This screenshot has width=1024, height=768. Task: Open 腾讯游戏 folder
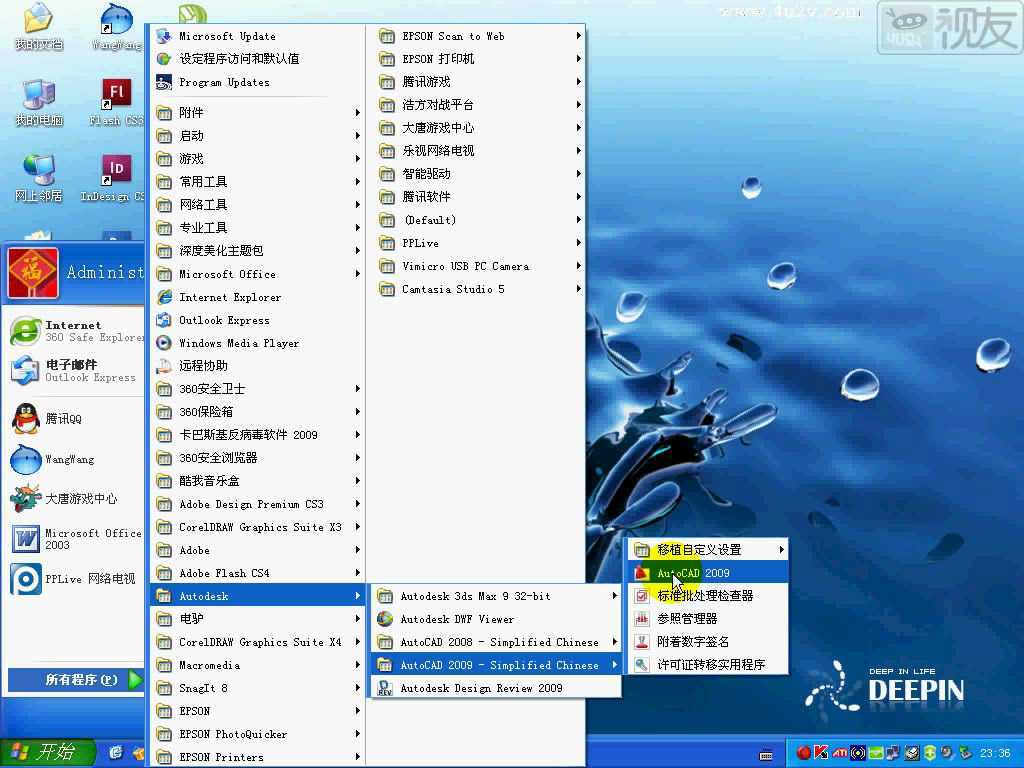pos(480,82)
